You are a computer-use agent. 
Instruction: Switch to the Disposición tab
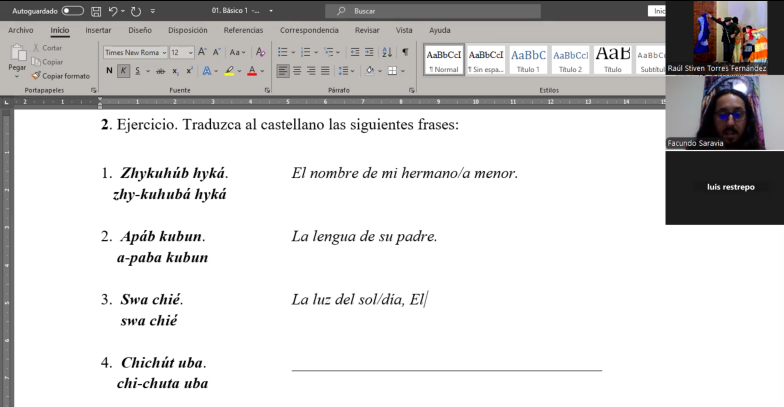[188, 30]
